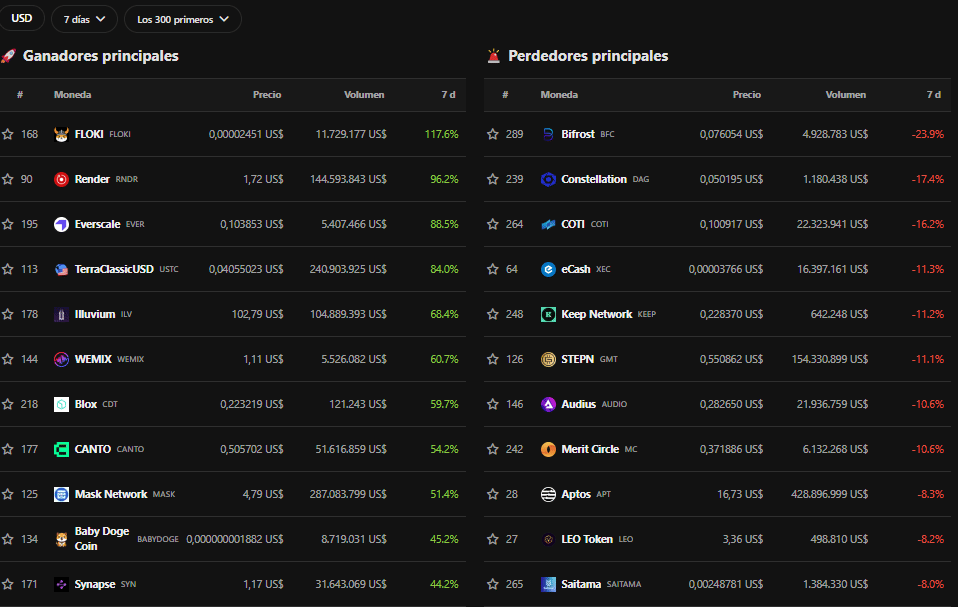The height and width of the screenshot is (607, 958).
Task: Click the Keep Network coin logo
Action: coord(548,314)
